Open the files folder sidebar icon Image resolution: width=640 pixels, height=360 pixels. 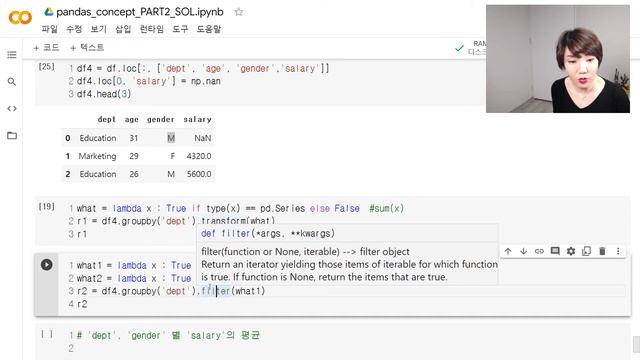point(12,136)
